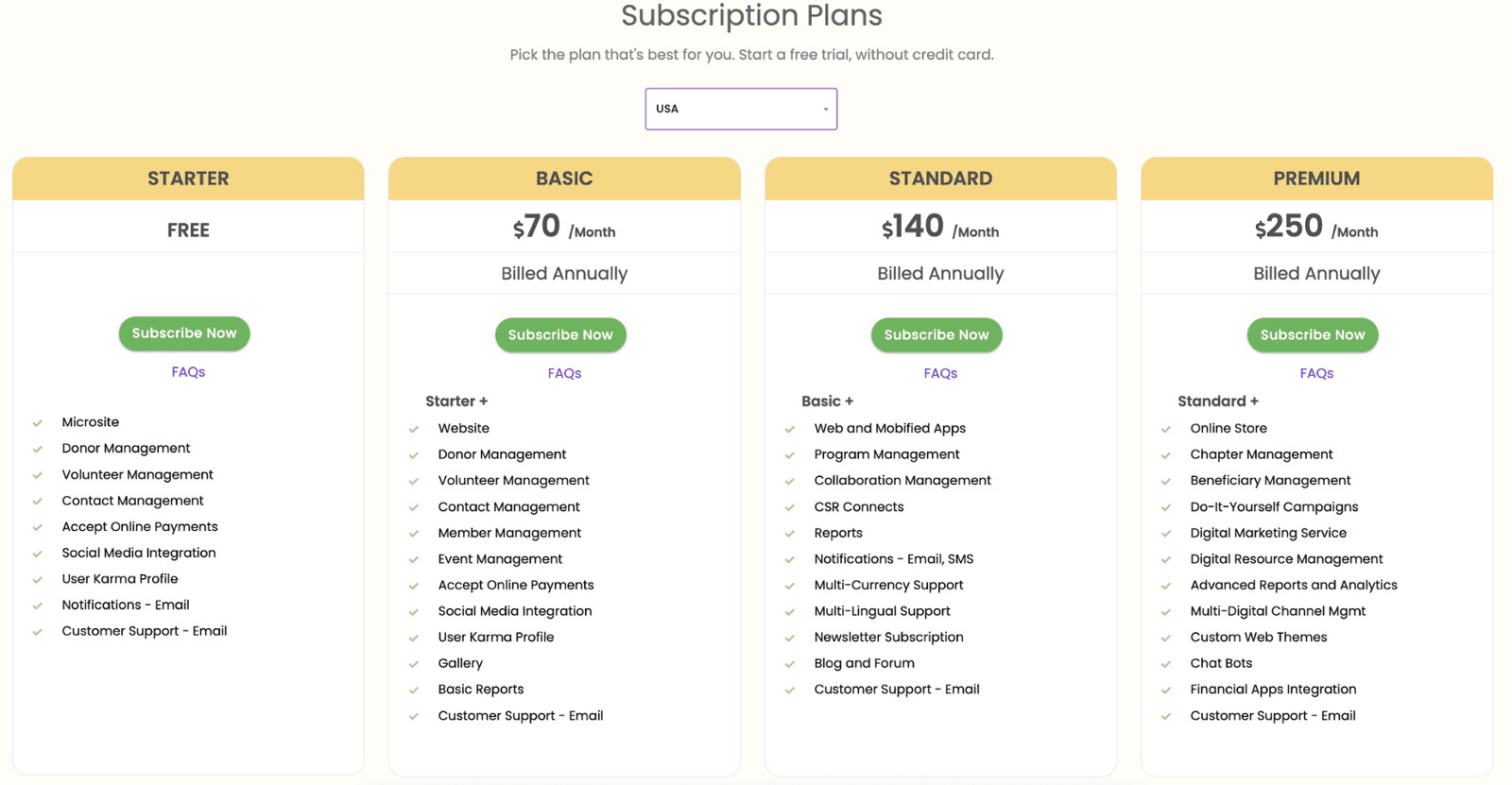
Task: Open the USA country dropdown
Action: point(741,109)
